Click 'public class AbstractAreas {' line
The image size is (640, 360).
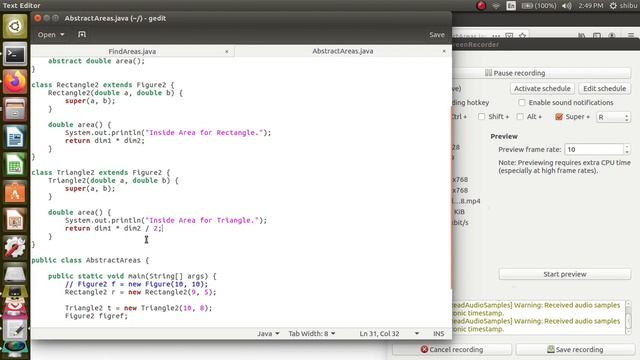90,260
